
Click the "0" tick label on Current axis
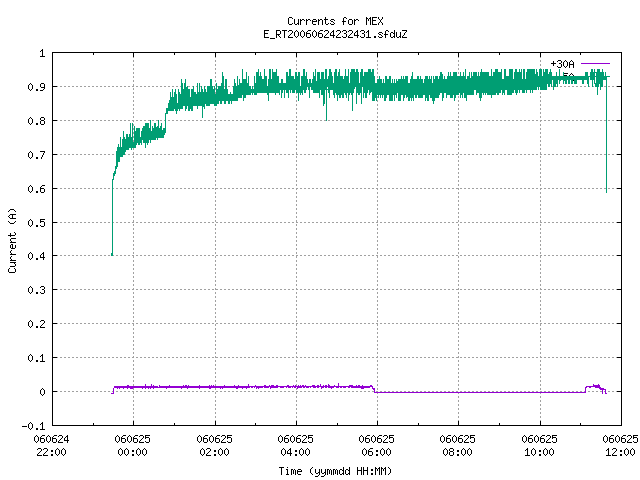point(42,392)
